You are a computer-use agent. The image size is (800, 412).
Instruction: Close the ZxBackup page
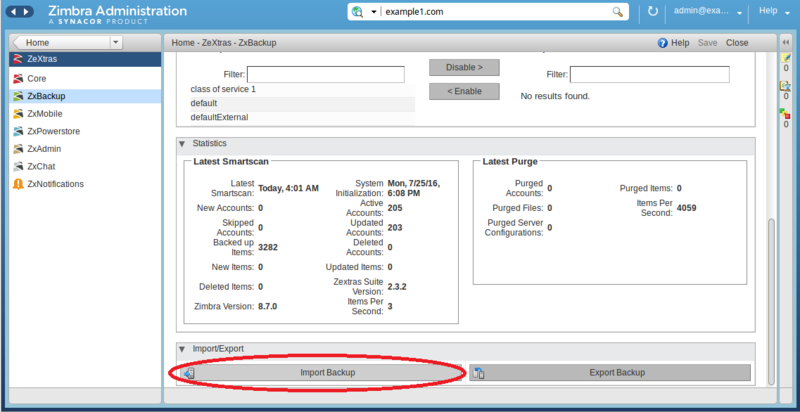tap(737, 43)
